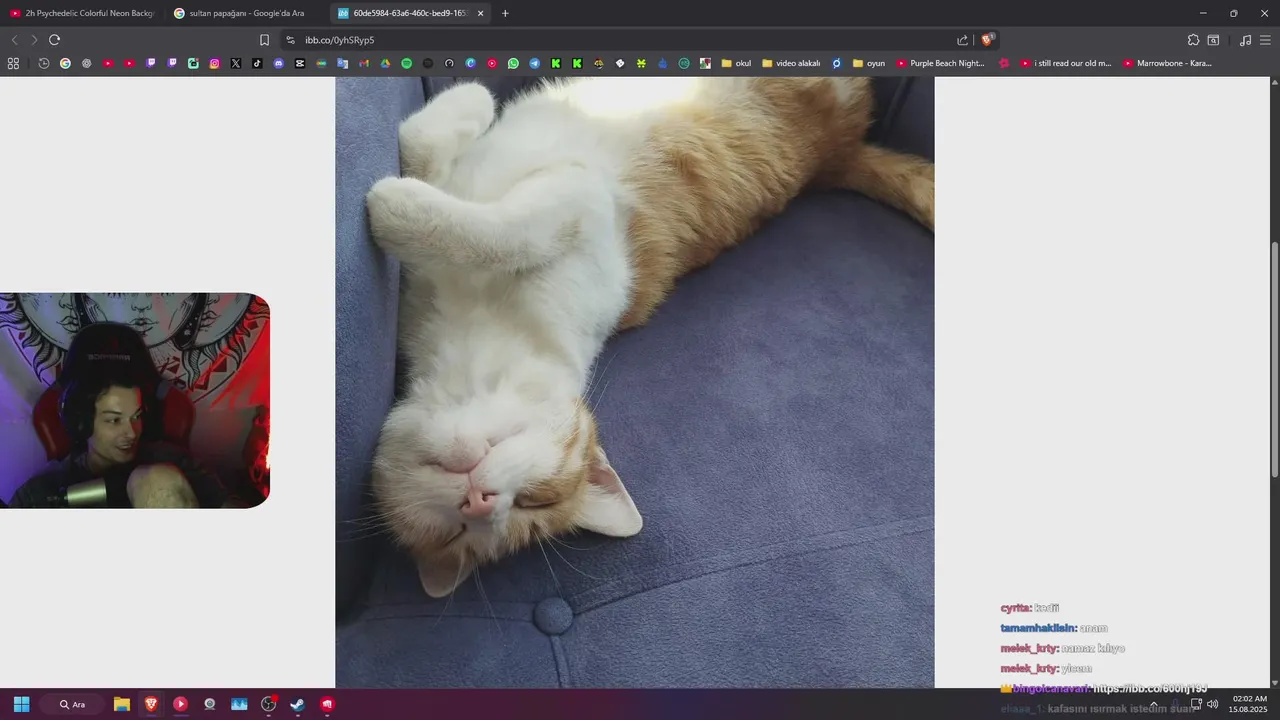The image size is (1280, 720).
Task: Open the ChatGPT bookmark icon
Action: tap(86, 63)
